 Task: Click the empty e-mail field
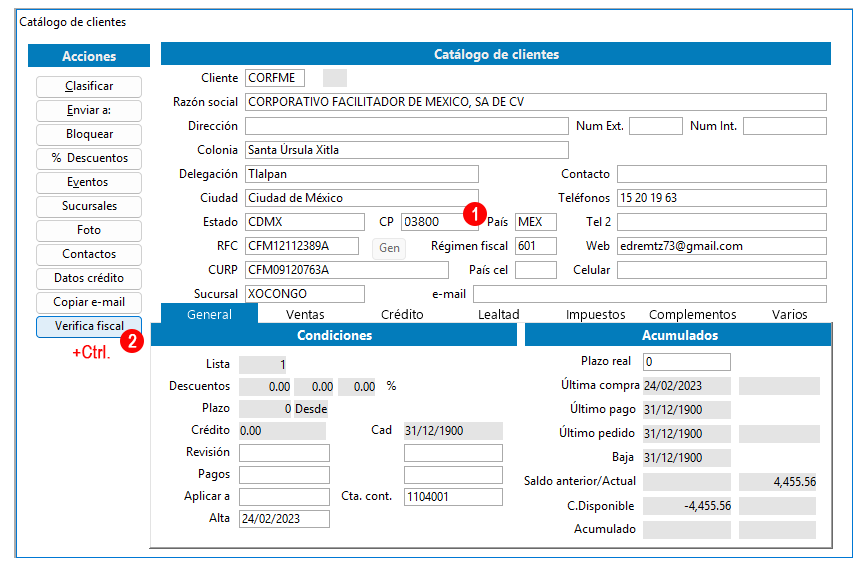pyautogui.click(x=650, y=294)
